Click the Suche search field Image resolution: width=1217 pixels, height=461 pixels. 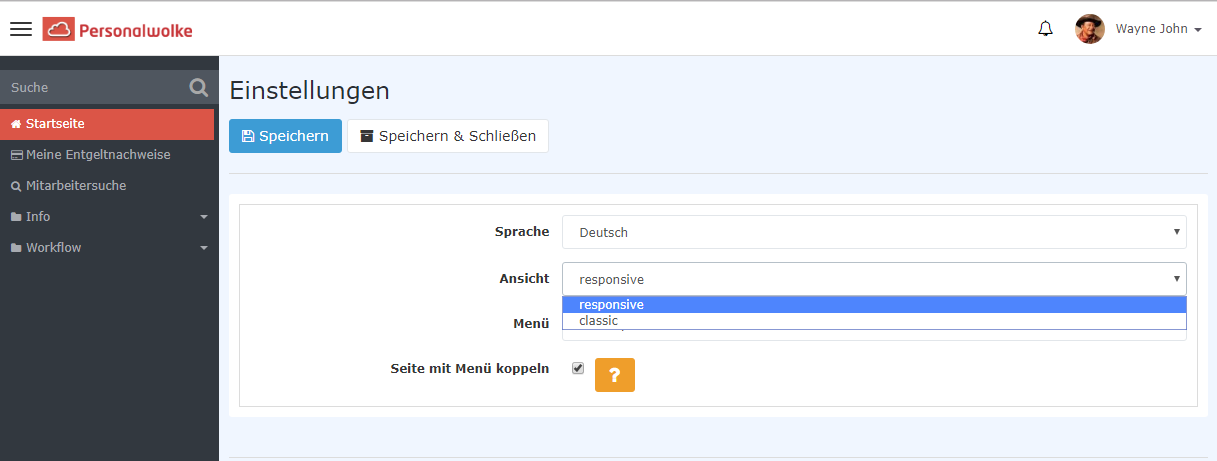pos(95,88)
